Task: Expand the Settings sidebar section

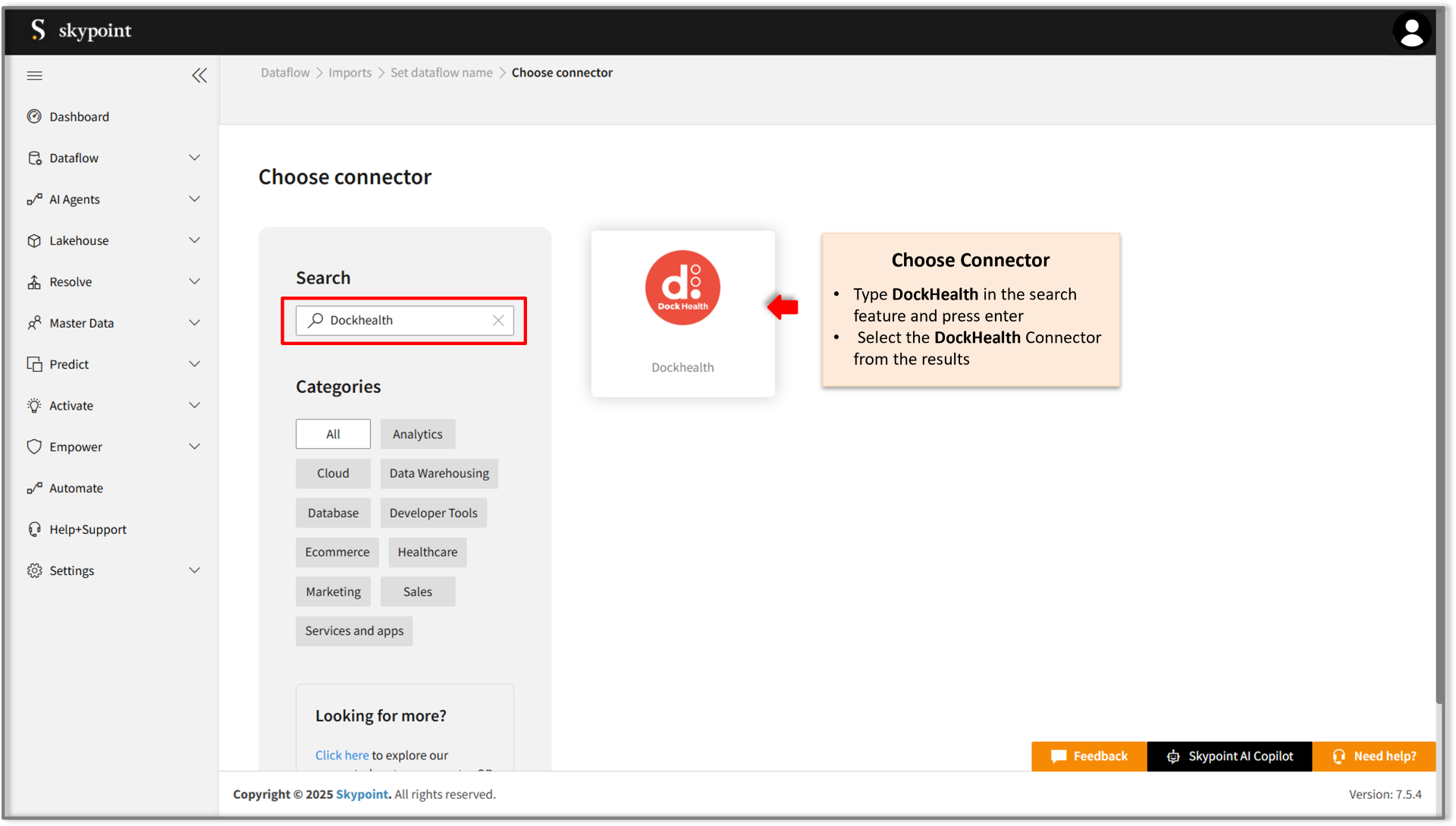Action: point(195,570)
